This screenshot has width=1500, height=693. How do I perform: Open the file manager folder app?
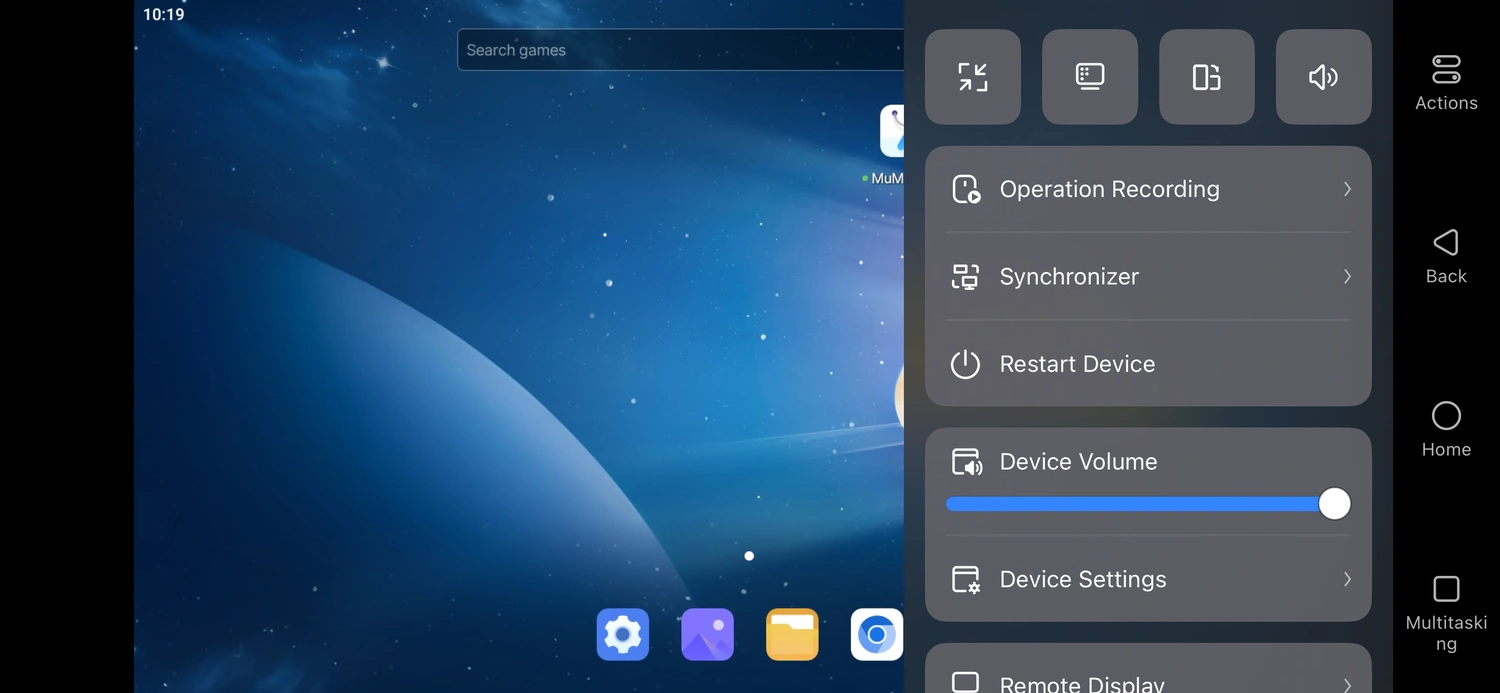click(792, 635)
